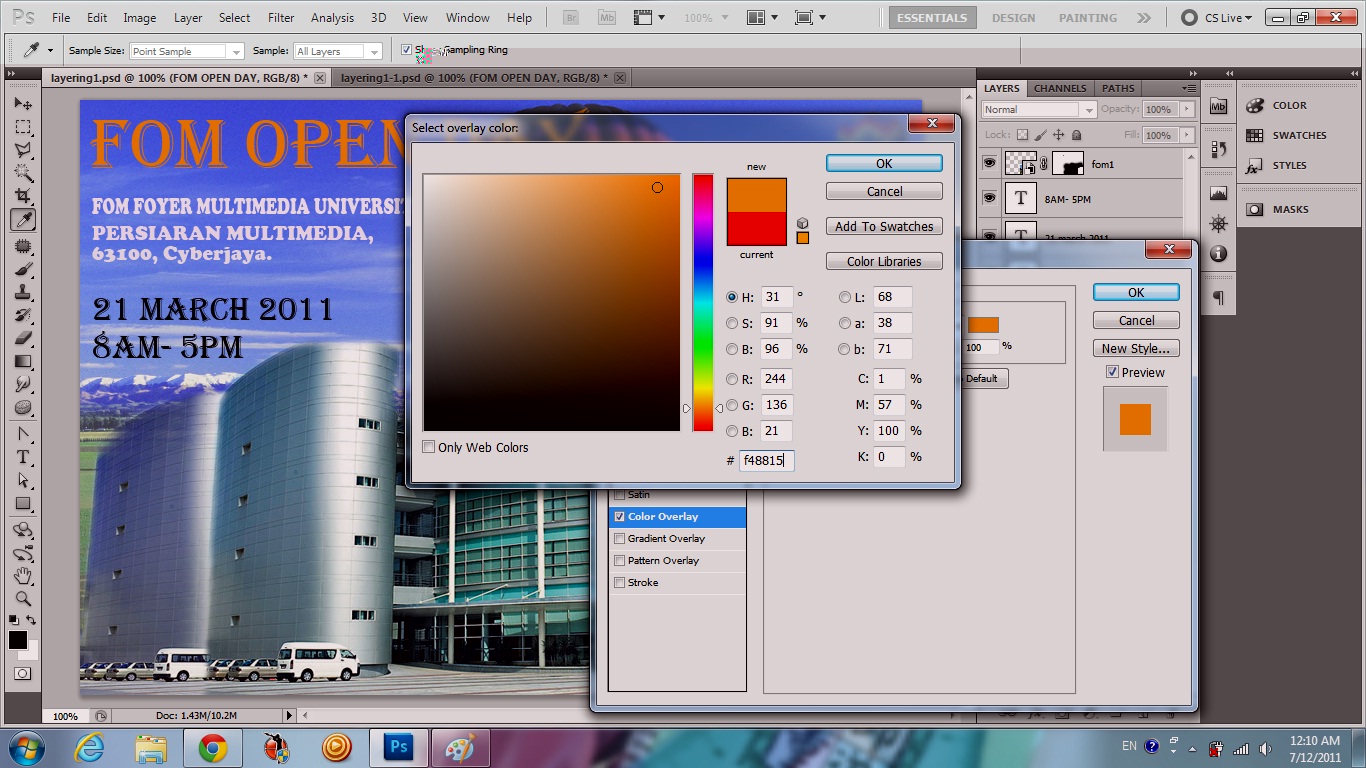The image size is (1366, 768).
Task: Select the Eraser tool
Action: coord(23,338)
